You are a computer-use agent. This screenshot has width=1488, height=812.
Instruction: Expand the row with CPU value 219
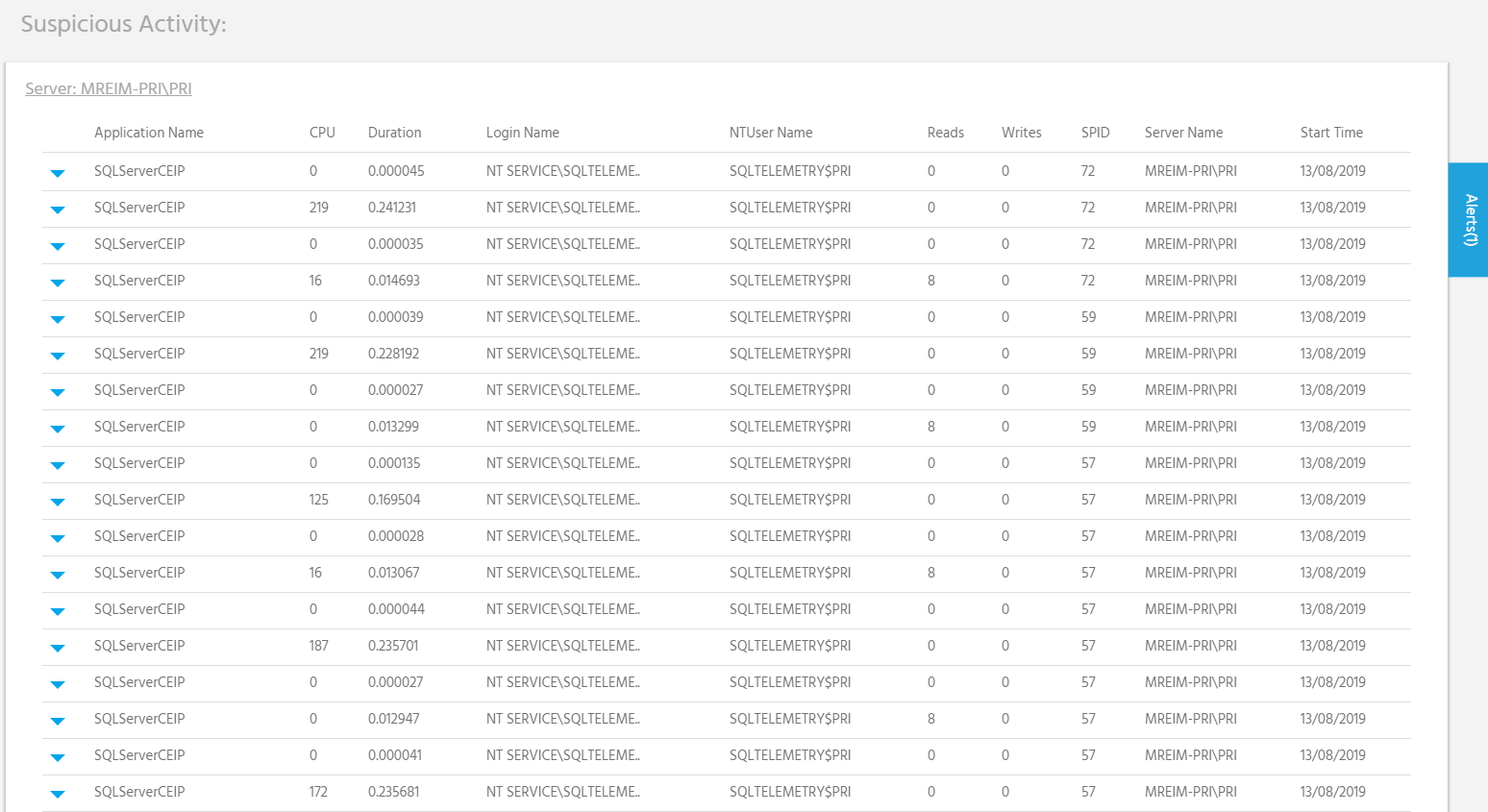click(58, 209)
